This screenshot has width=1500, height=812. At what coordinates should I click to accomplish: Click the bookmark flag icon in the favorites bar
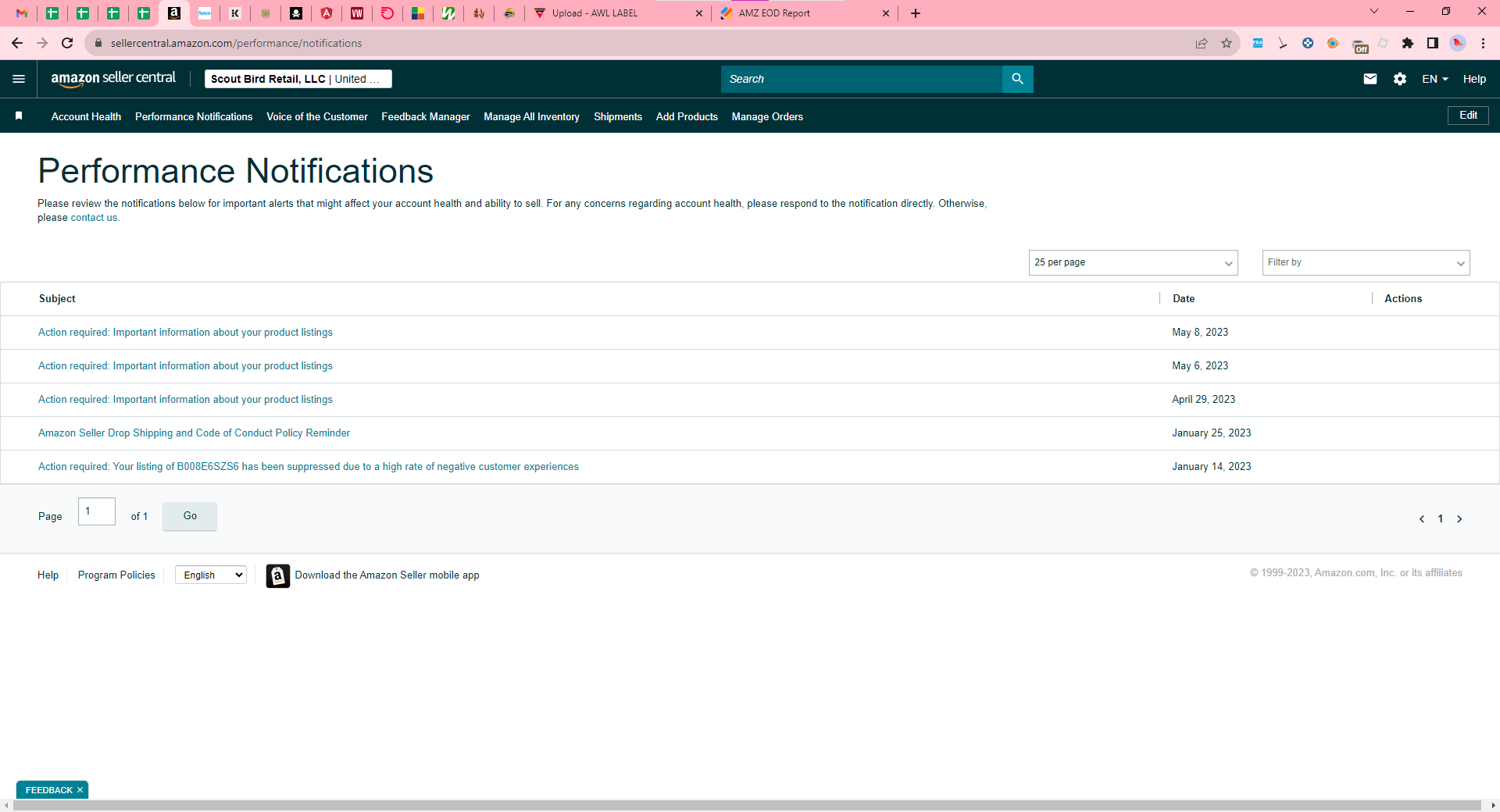click(x=19, y=116)
